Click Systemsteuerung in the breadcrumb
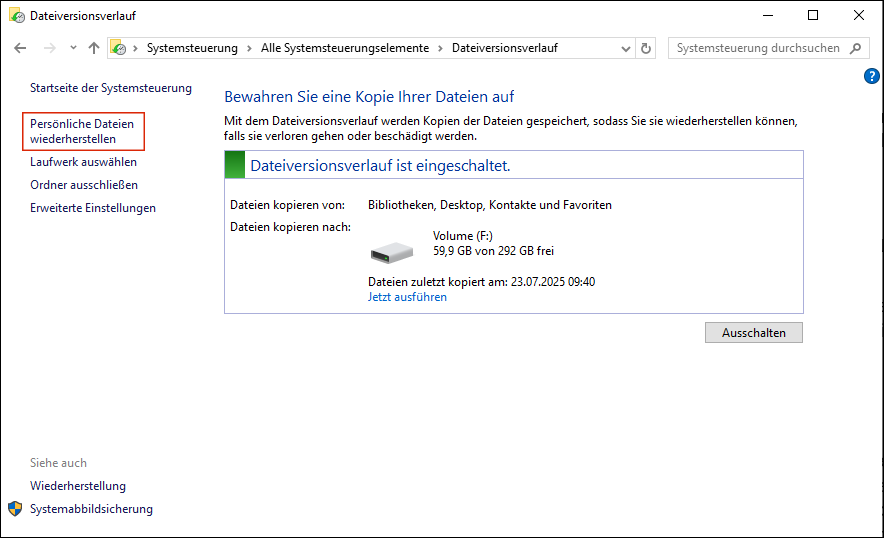The width and height of the screenshot is (884, 538). [192, 48]
